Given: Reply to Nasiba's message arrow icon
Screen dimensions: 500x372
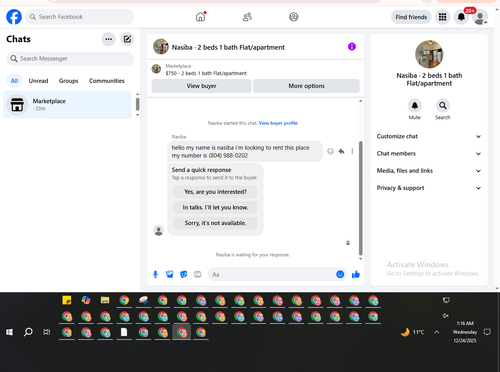Looking at the screenshot, I should pyautogui.click(x=341, y=151).
